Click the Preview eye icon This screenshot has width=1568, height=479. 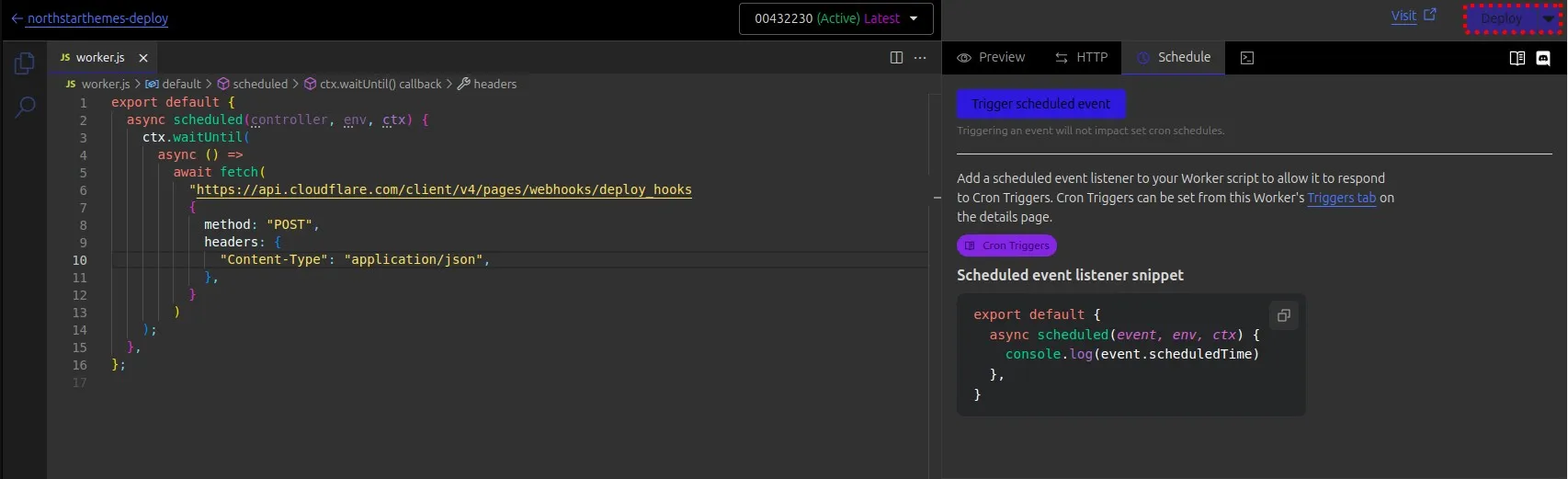tap(964, 58)
